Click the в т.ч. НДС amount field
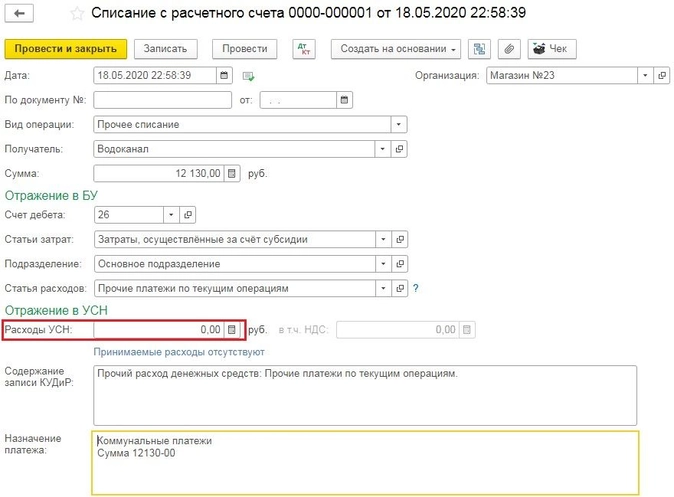Screen dimensions: 674x497 click(398, 330)
